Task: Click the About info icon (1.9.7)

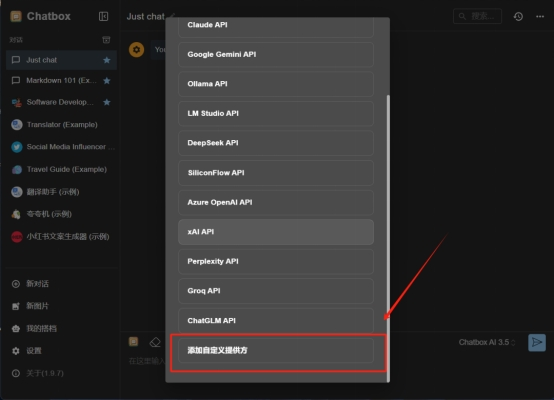Action: click(16, 373)
